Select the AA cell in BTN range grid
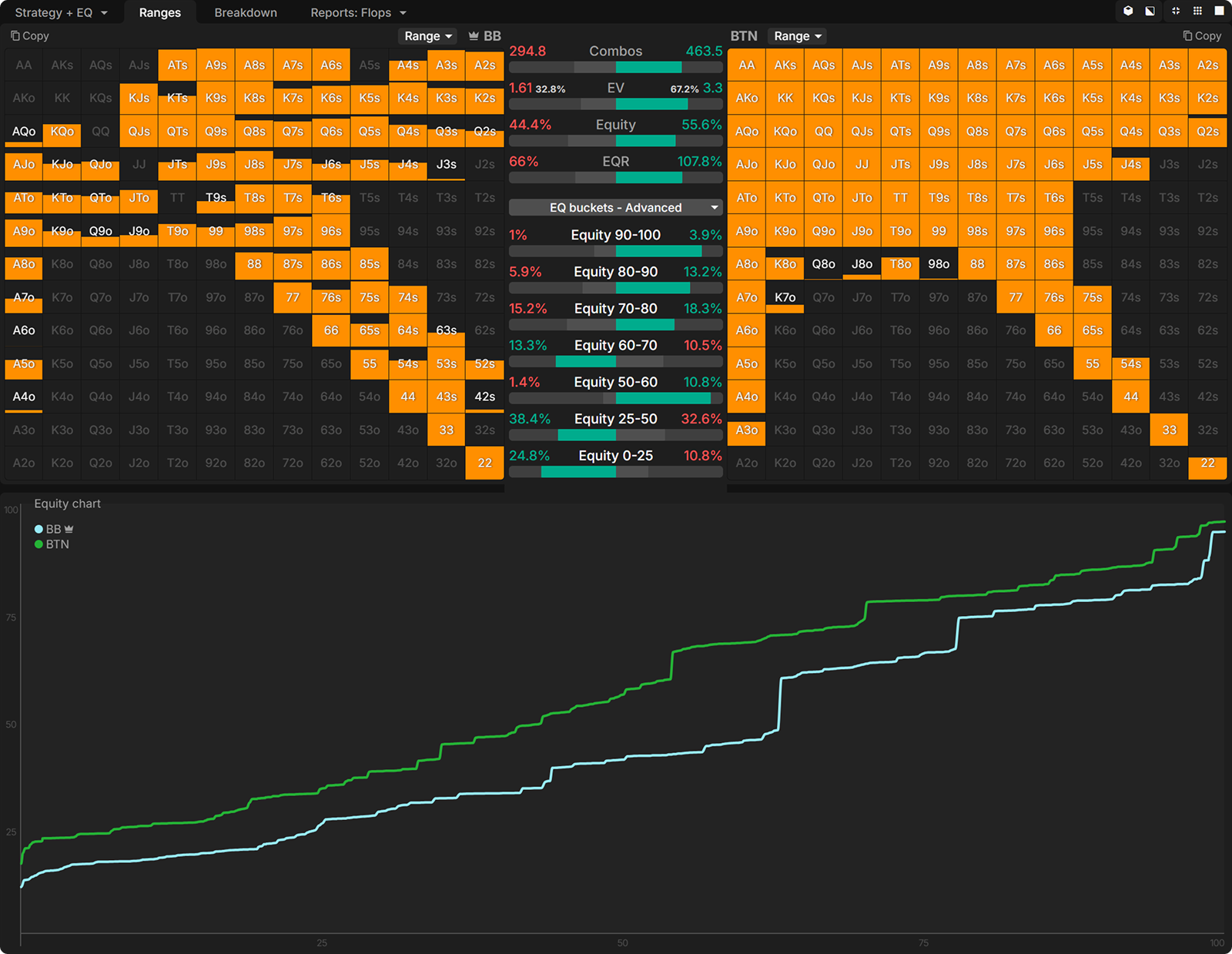Viewport: 1232px width, 954px height. (746, 65)
